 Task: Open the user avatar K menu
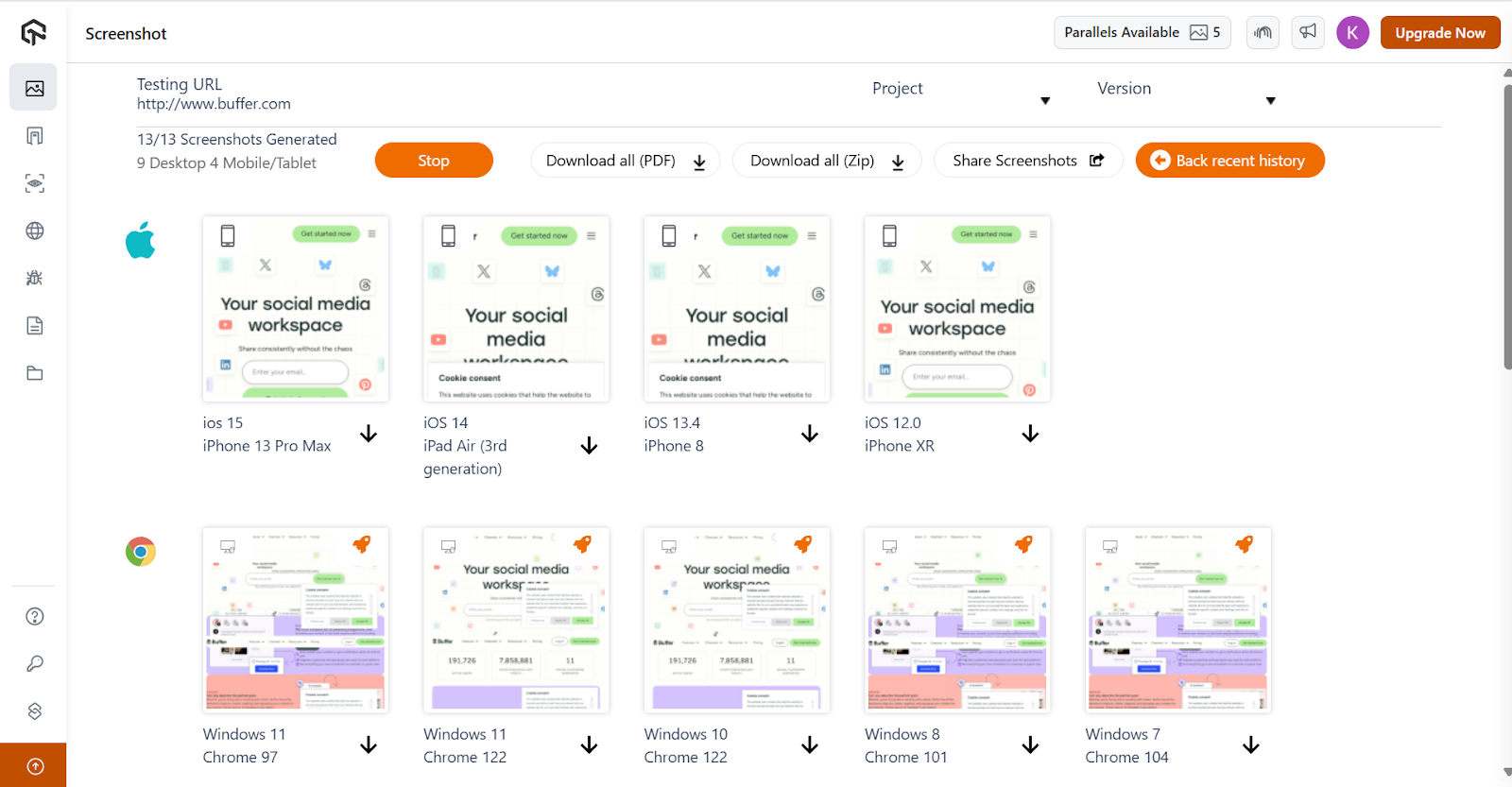[x=1352, y=32]
